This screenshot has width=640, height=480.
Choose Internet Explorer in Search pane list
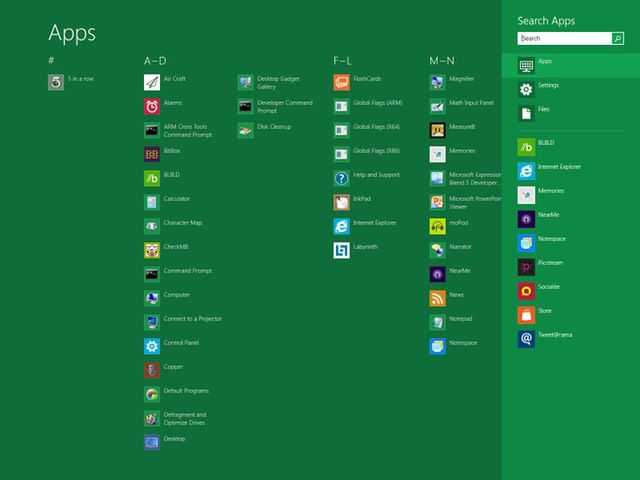coord(571,171)
